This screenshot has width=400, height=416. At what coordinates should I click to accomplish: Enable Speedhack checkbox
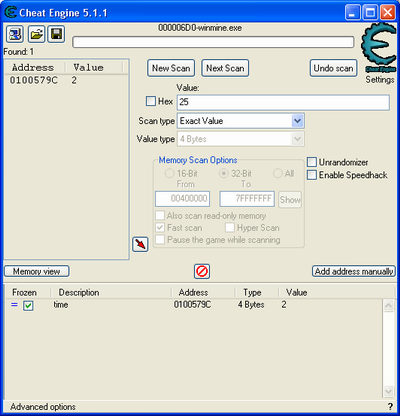click(312, 175)
